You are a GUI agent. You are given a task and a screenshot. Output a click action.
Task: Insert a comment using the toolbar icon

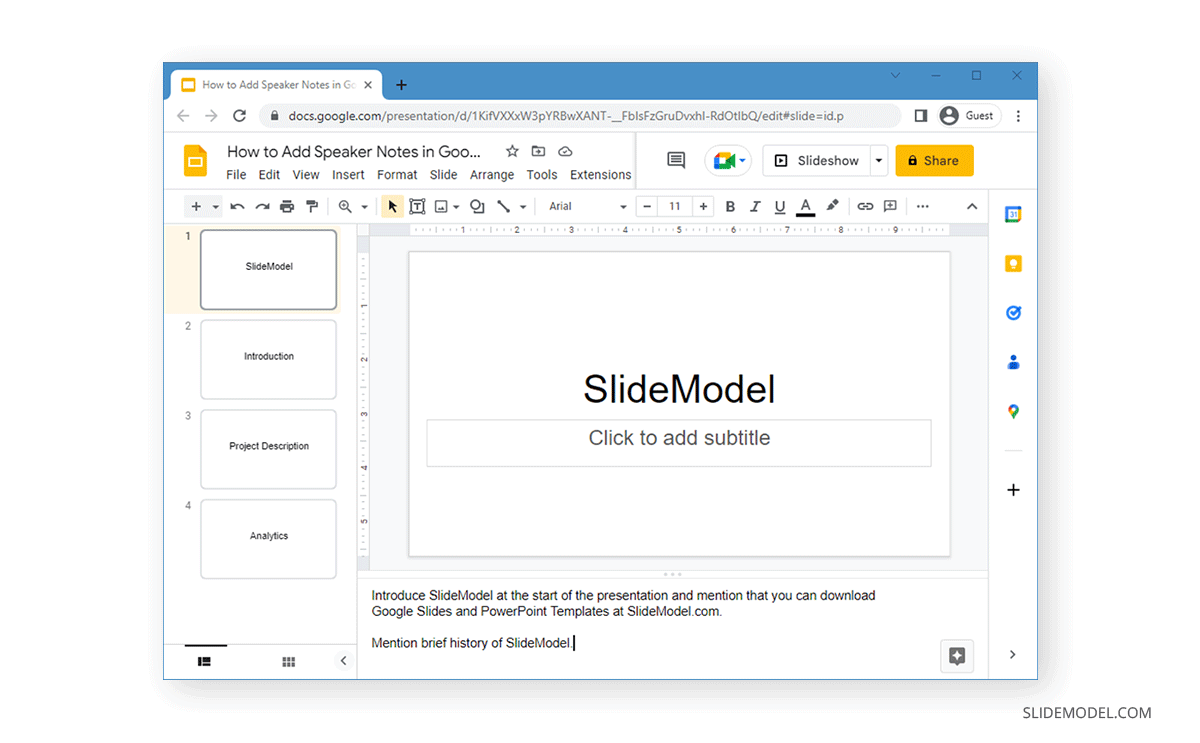click(889, 206)
